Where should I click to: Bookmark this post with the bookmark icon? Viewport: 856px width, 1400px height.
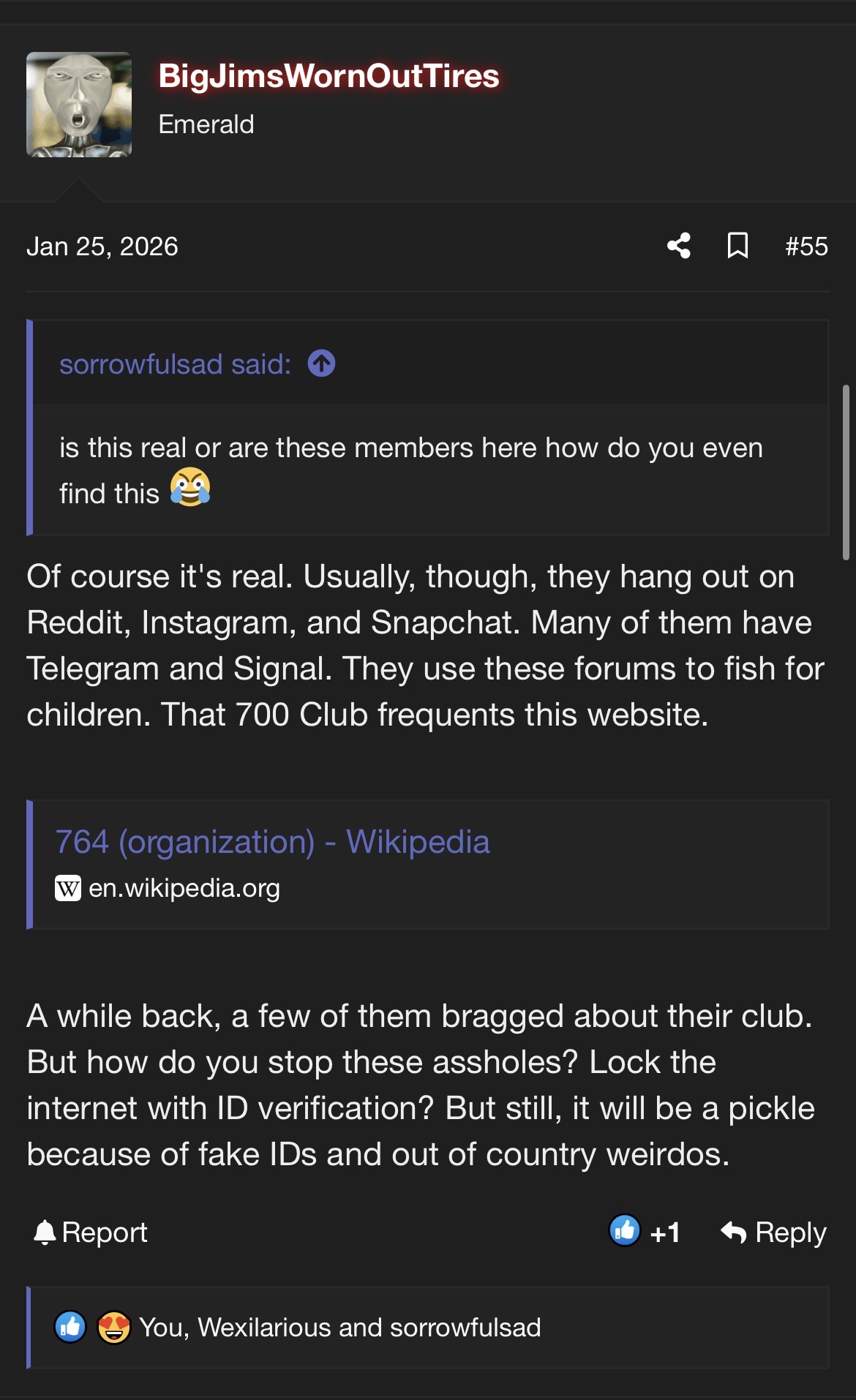click(x=737, y=246)
